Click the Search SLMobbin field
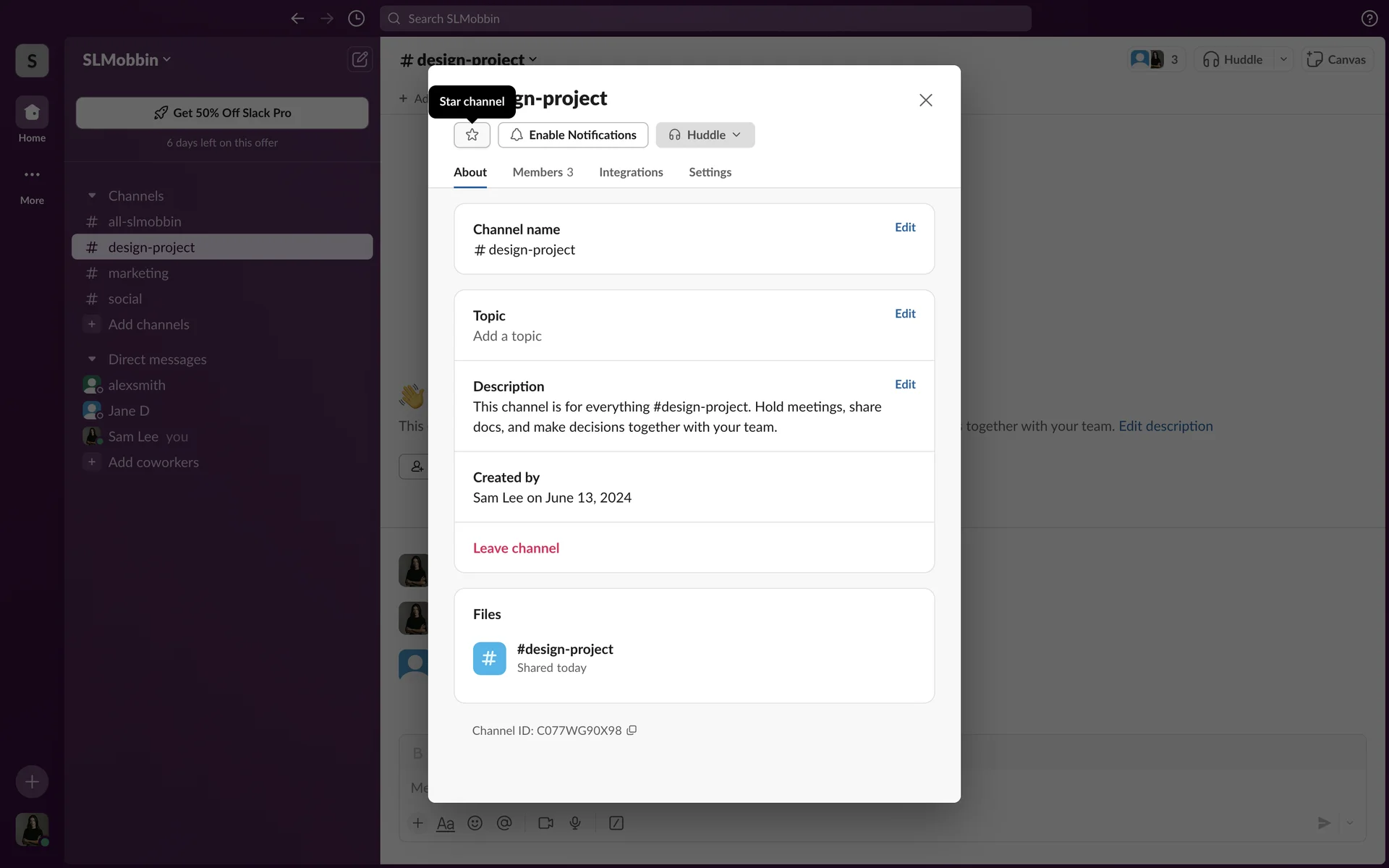The height and width of the screenshot is (868, 1389). [705, 19]
